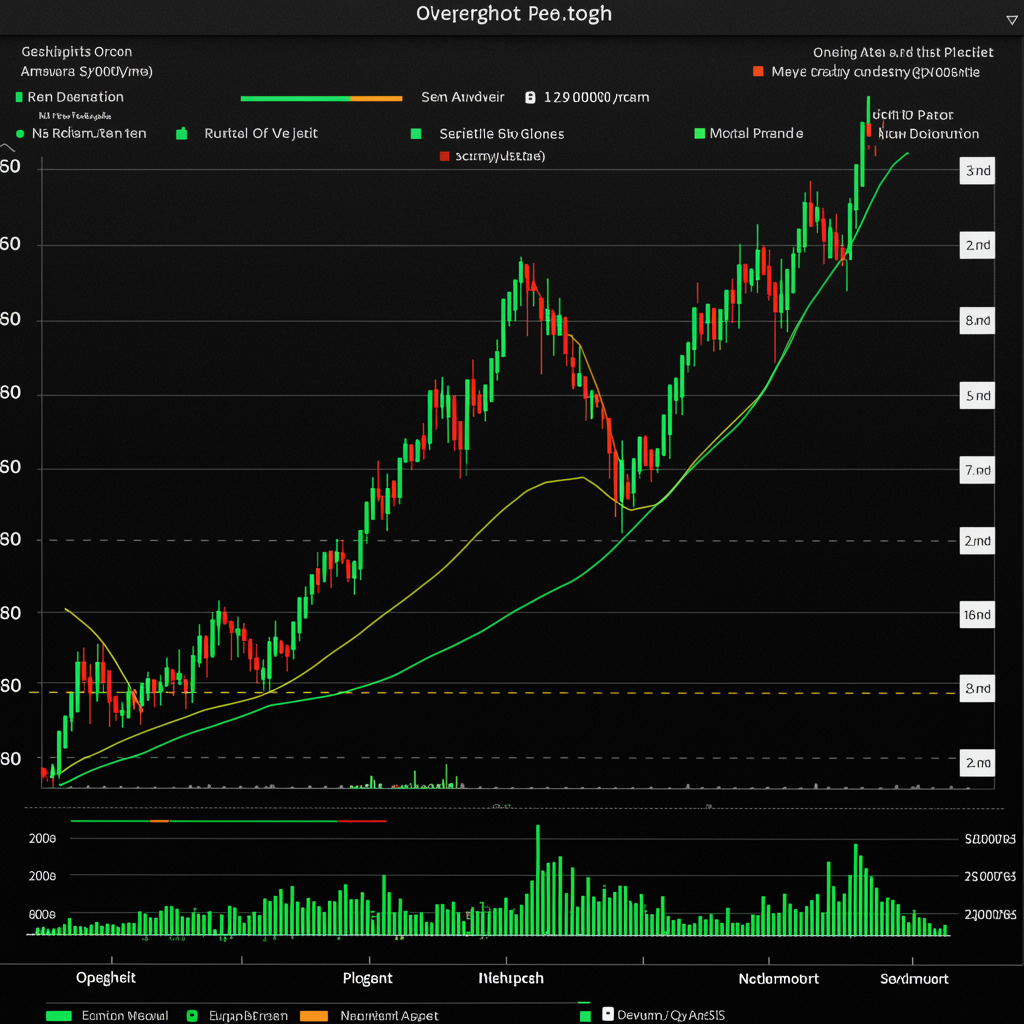Click the green dot icon beside 'Eugan bErrean'

click(x=192, y=1016)
